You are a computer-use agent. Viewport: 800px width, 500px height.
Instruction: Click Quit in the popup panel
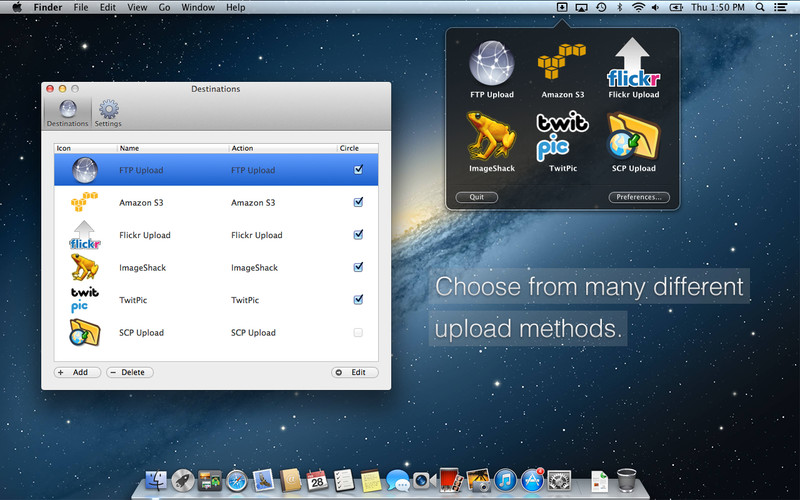pos(477,197)
